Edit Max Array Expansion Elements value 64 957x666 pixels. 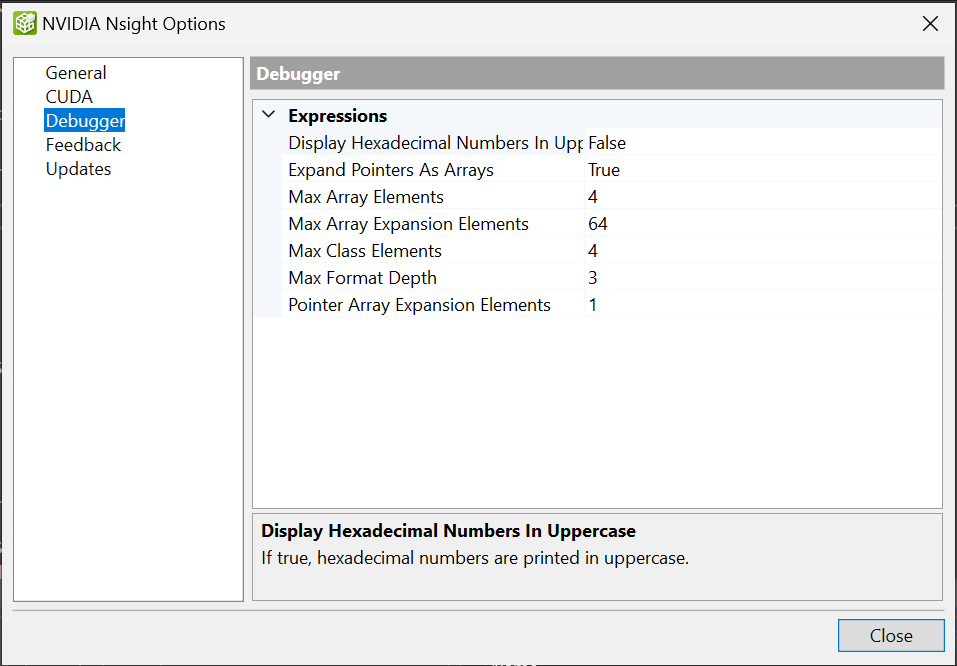(x=760, y=224)
